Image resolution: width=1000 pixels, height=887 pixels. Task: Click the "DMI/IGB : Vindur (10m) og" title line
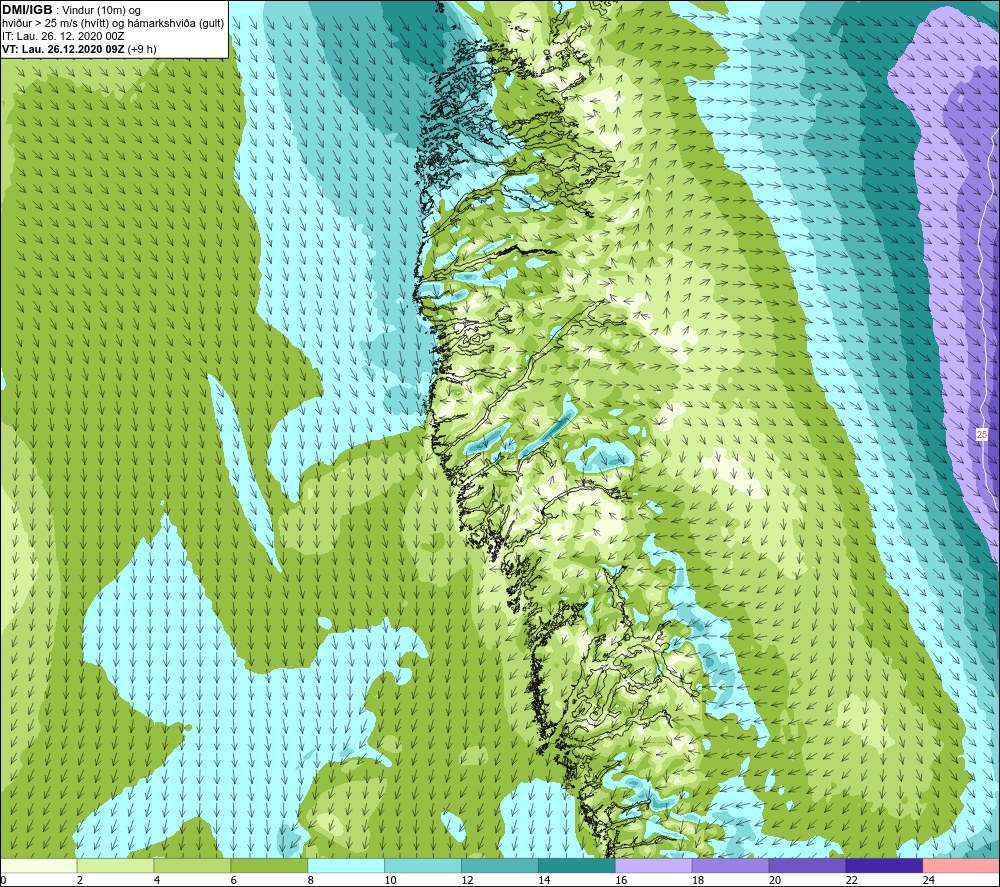(71, 10)
